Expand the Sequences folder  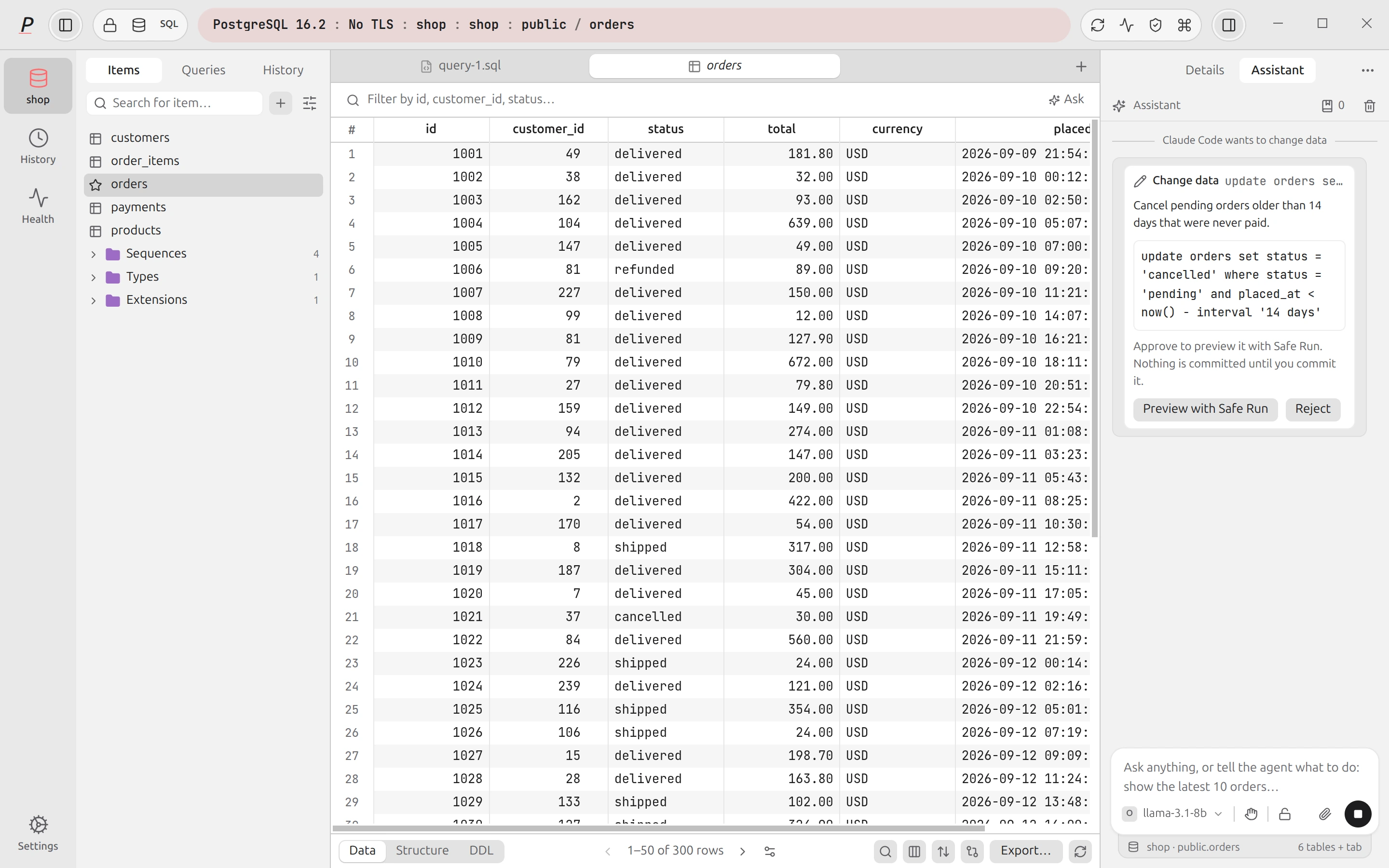tap(93, 254)
